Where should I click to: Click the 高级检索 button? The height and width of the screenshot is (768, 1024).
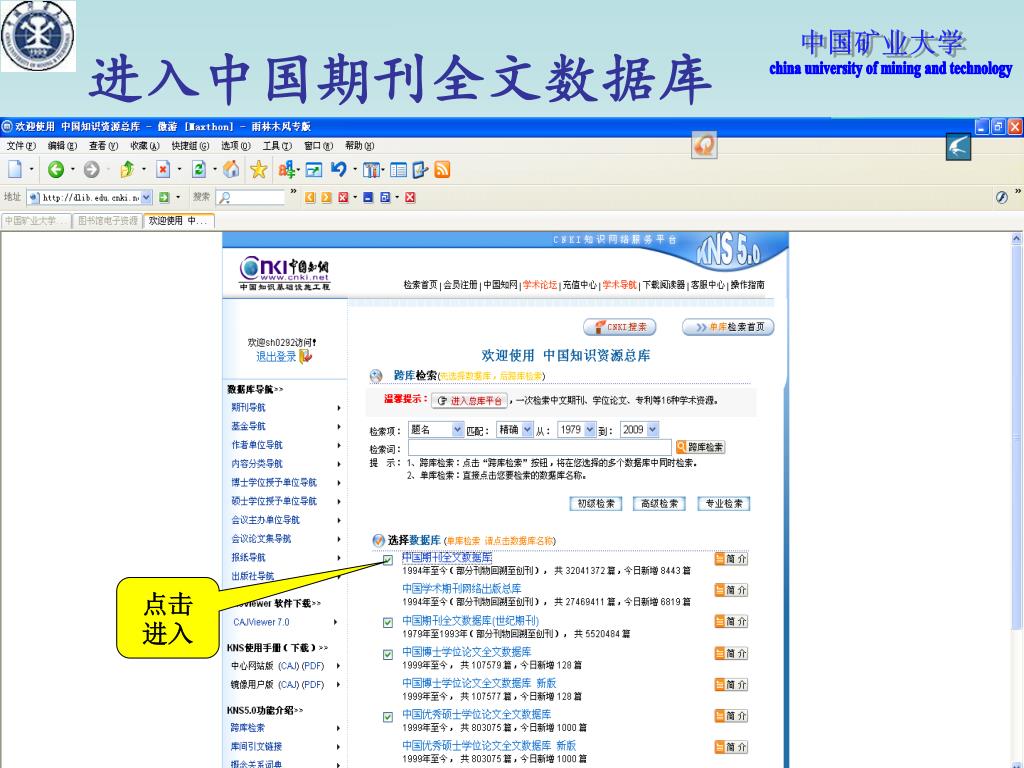pyautogui.click(x=659, y=504)
